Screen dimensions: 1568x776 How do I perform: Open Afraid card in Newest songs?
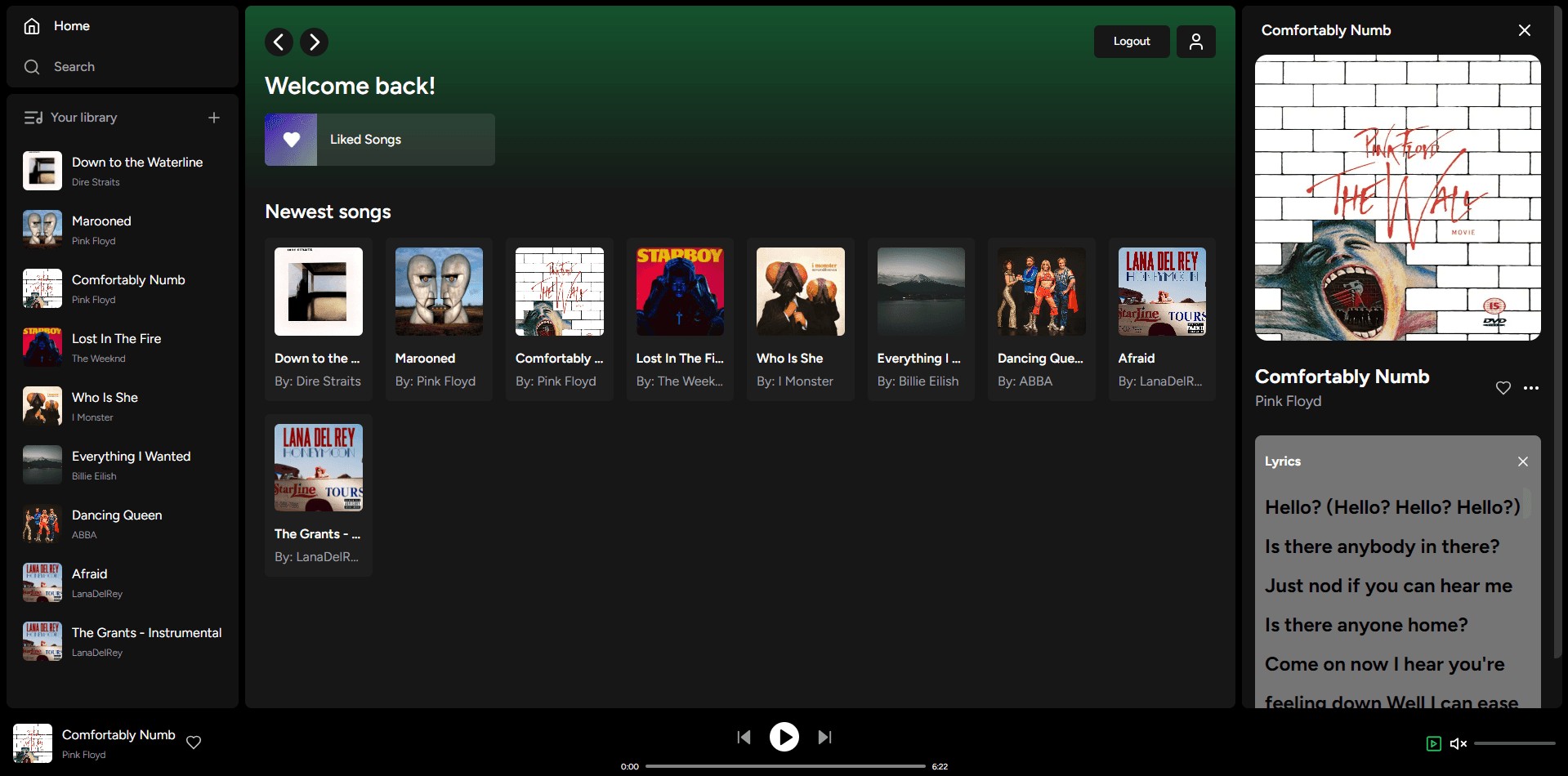tap(1162, 319)
